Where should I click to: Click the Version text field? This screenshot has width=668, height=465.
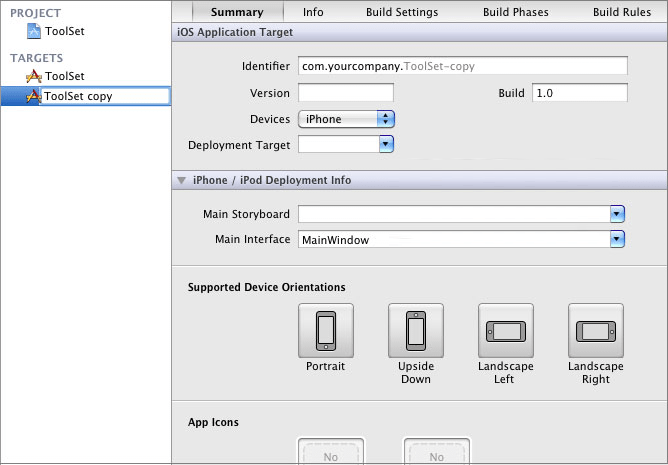345,93
